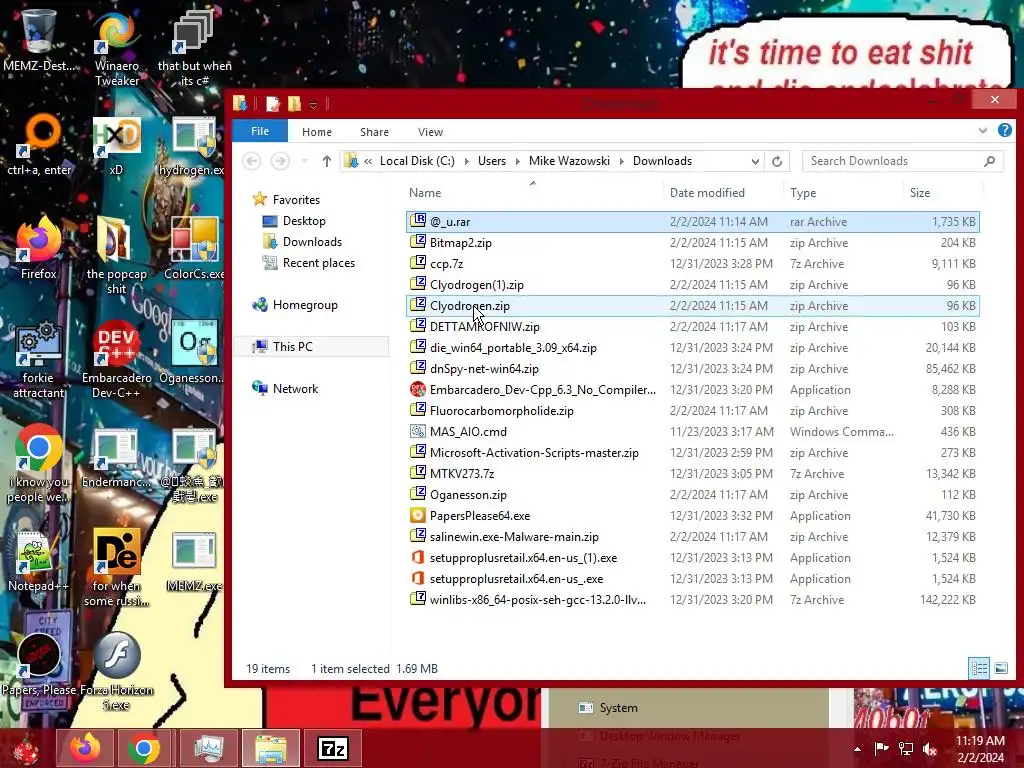Open the View ribbon tab
Screen dimensions: 1024x768
click(x=430, y=132)
